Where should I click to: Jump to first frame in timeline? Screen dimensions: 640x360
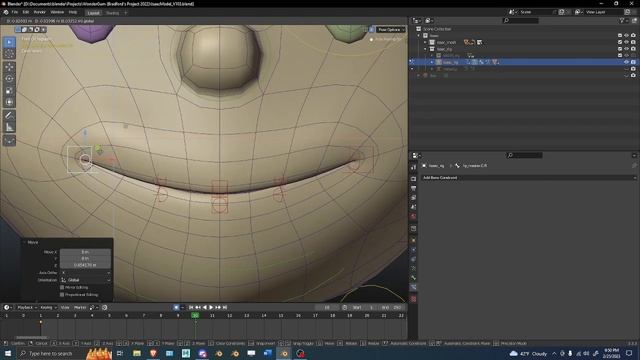(191, 307)
